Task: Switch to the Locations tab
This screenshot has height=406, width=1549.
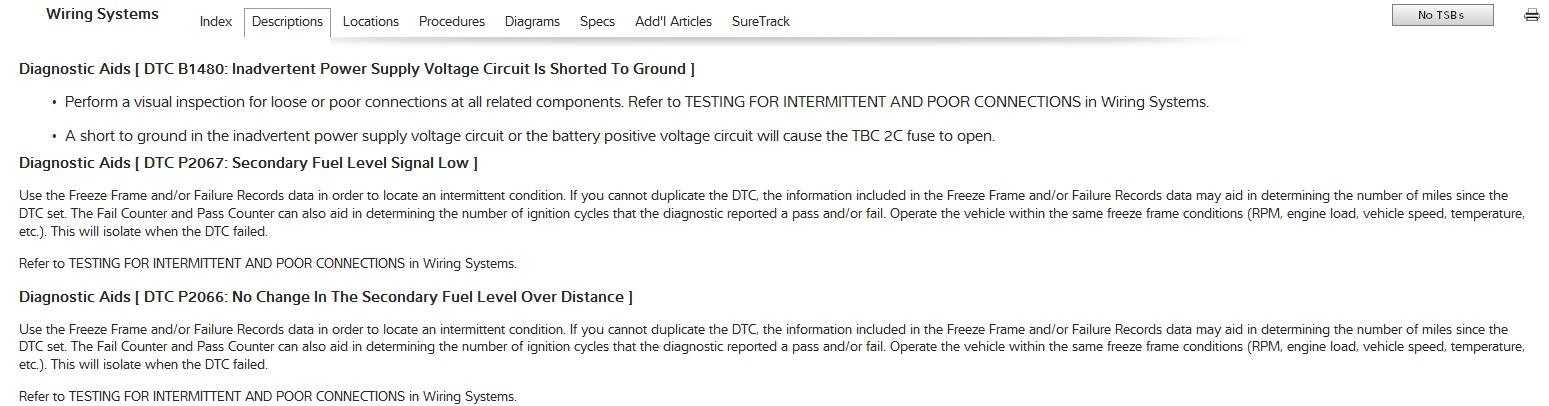Action: [370, 21]
